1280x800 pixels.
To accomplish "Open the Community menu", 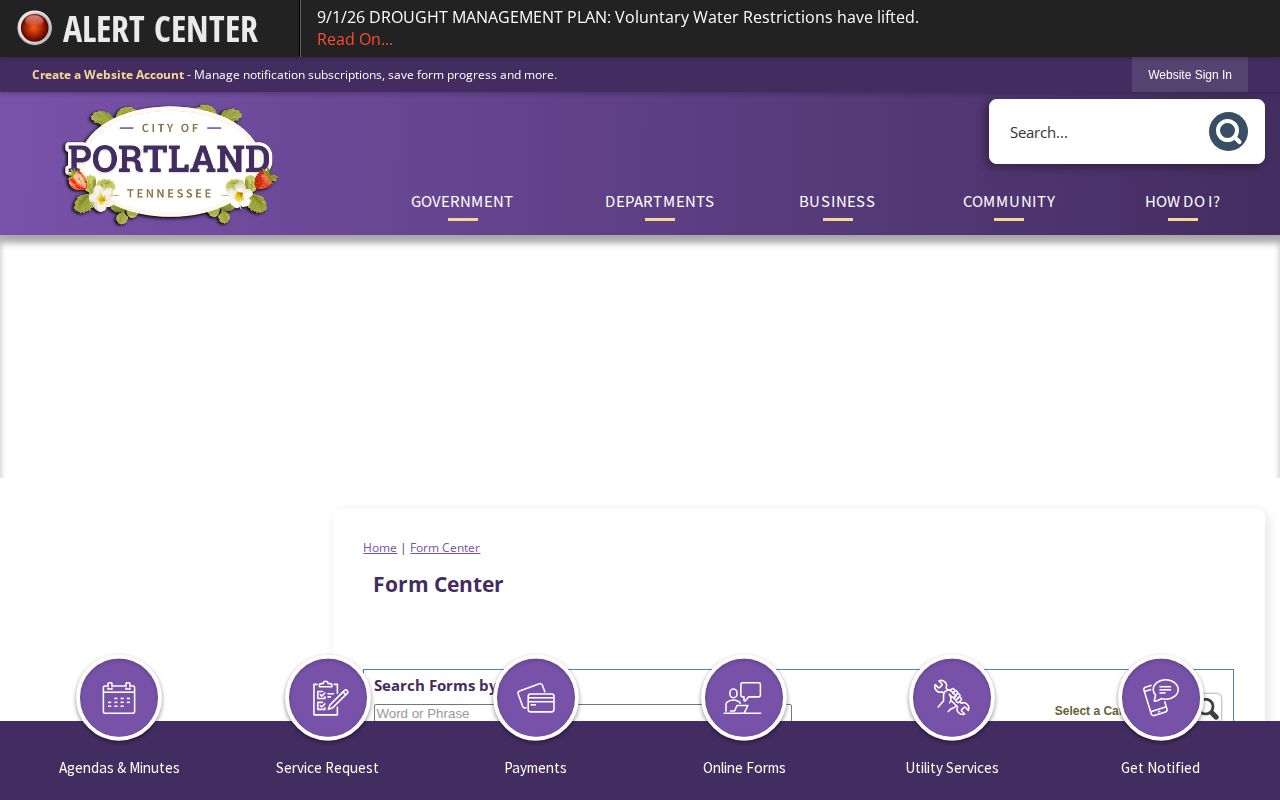I will (x=1009, y=202).
